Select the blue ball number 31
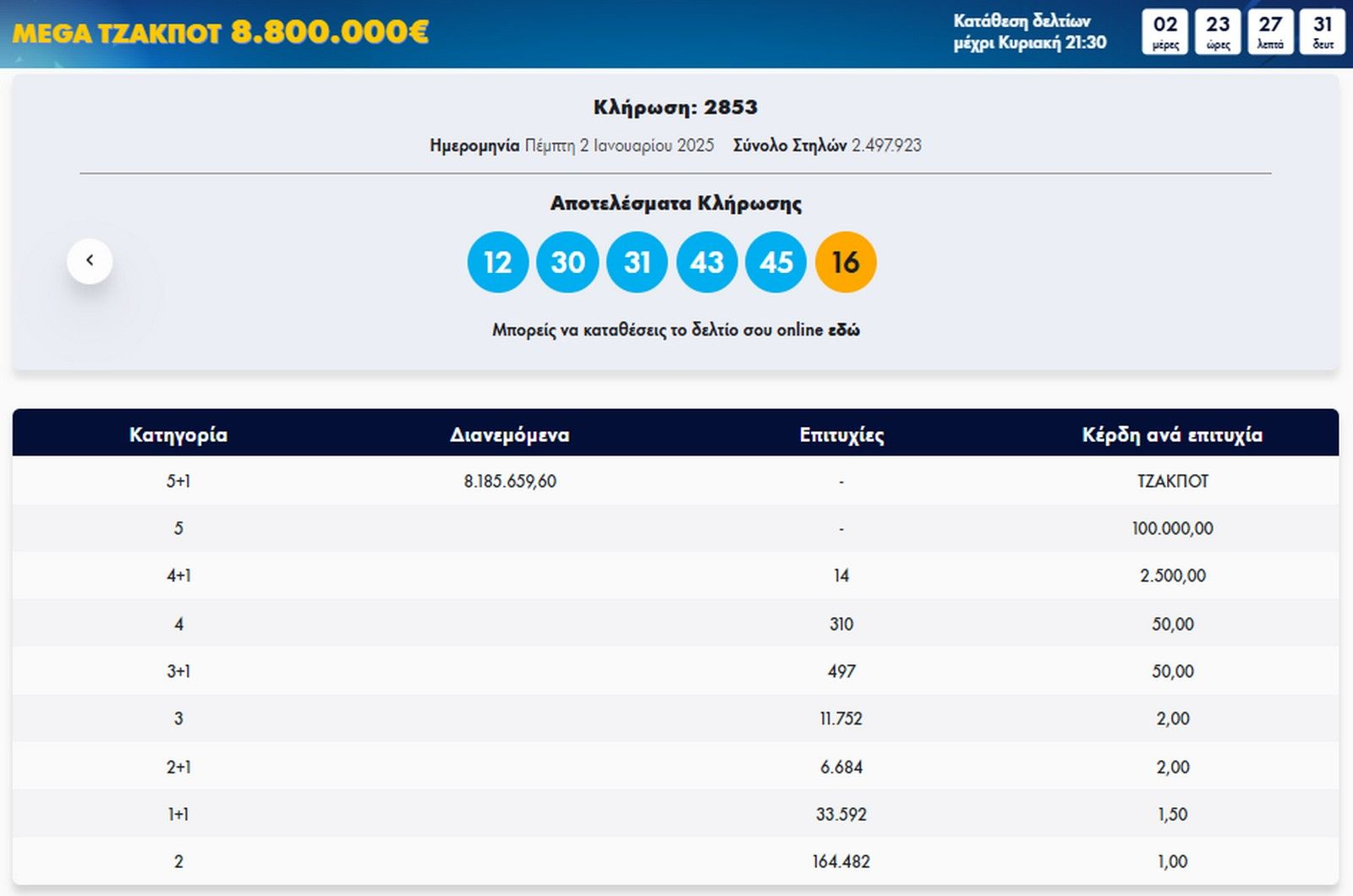Screen dimensions: 1353x896 point(637,262)
